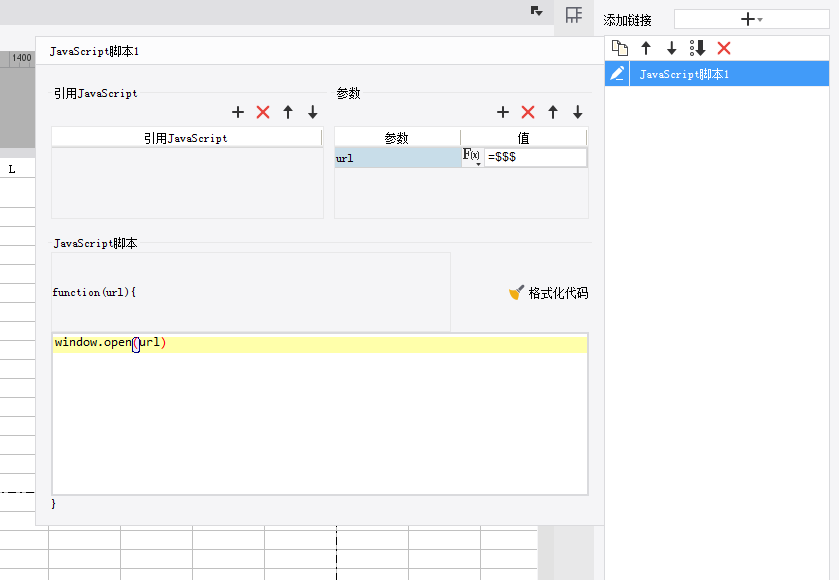Delete the JavaScript脚本1 hyperlink
This screenshot has width=839, height=580.
pos(724,48)
